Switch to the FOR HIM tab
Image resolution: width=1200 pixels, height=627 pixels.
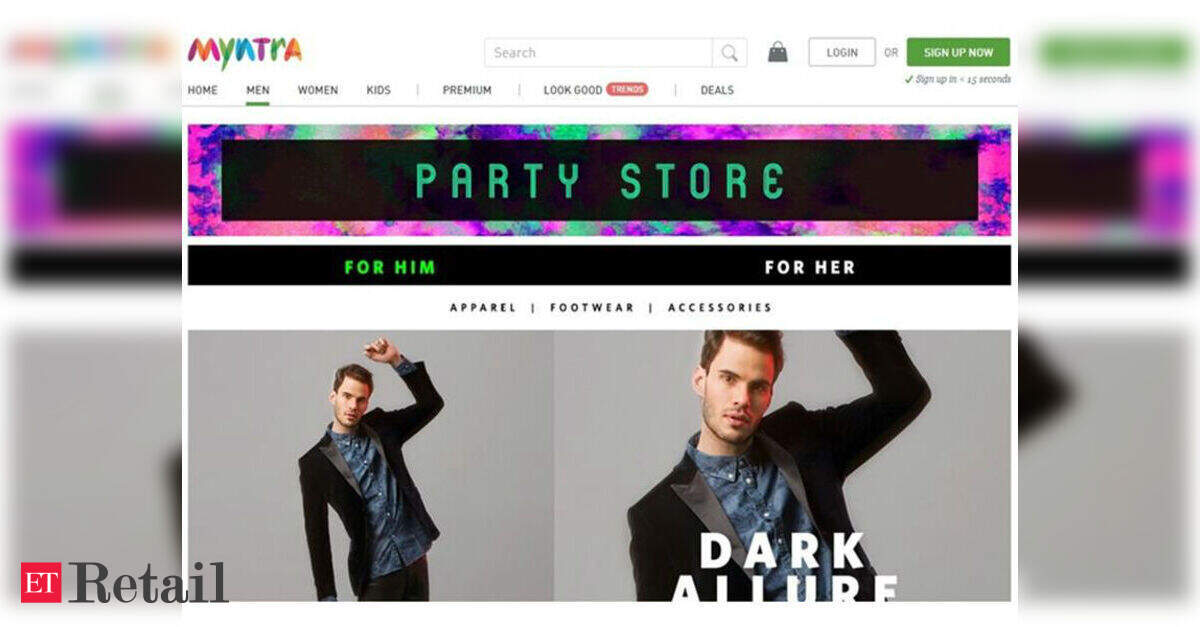[390, 267]
